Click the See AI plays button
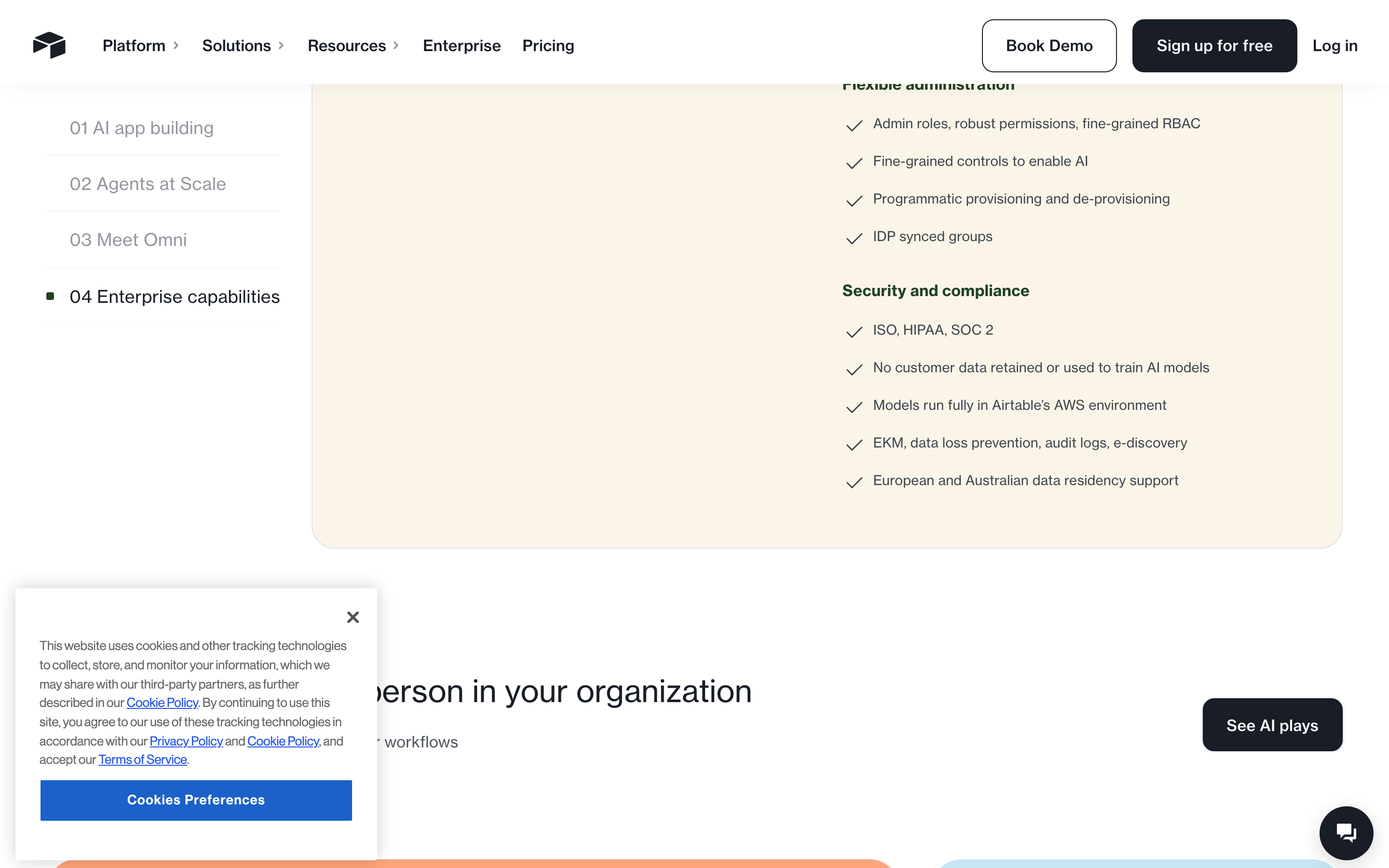The image size is (1389, 868). pyautogui.click(x=1272, y=725)
